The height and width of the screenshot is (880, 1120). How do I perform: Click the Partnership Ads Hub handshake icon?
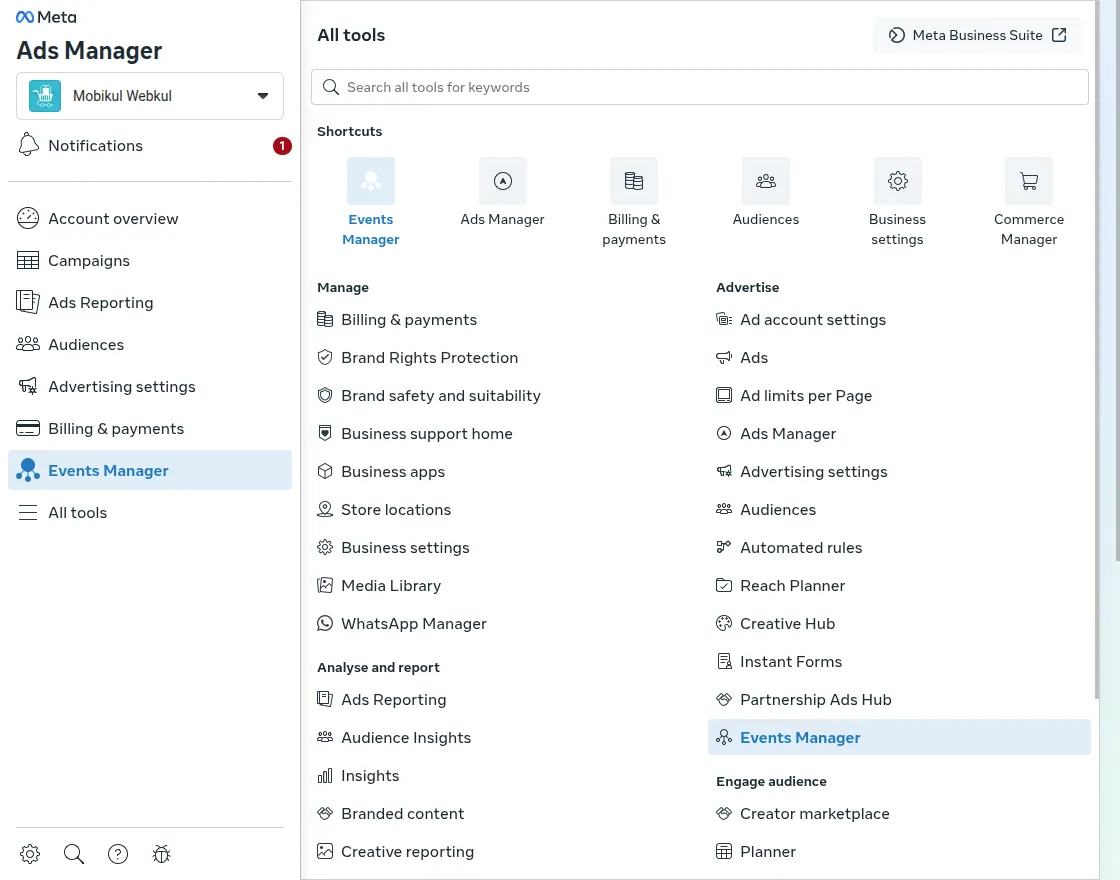pos(724,699)
